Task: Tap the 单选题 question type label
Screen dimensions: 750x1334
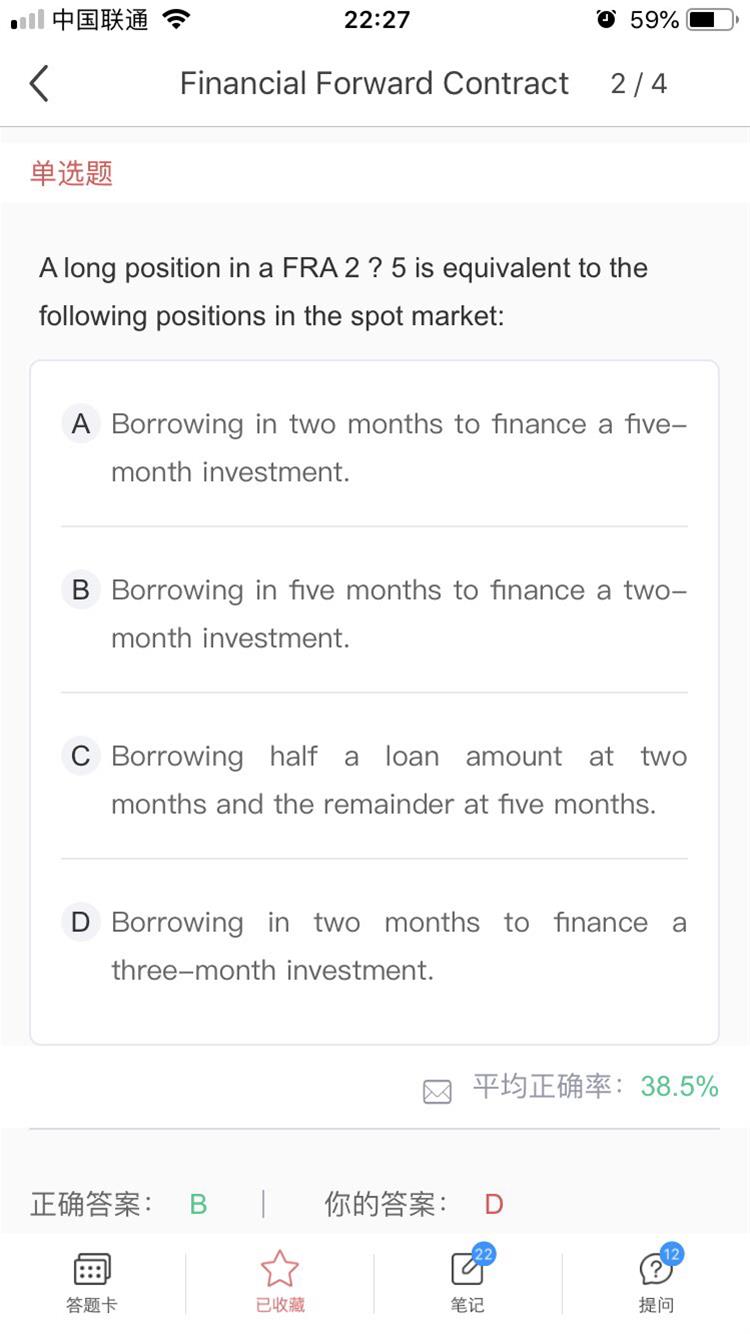Action: tap(71, 173)
